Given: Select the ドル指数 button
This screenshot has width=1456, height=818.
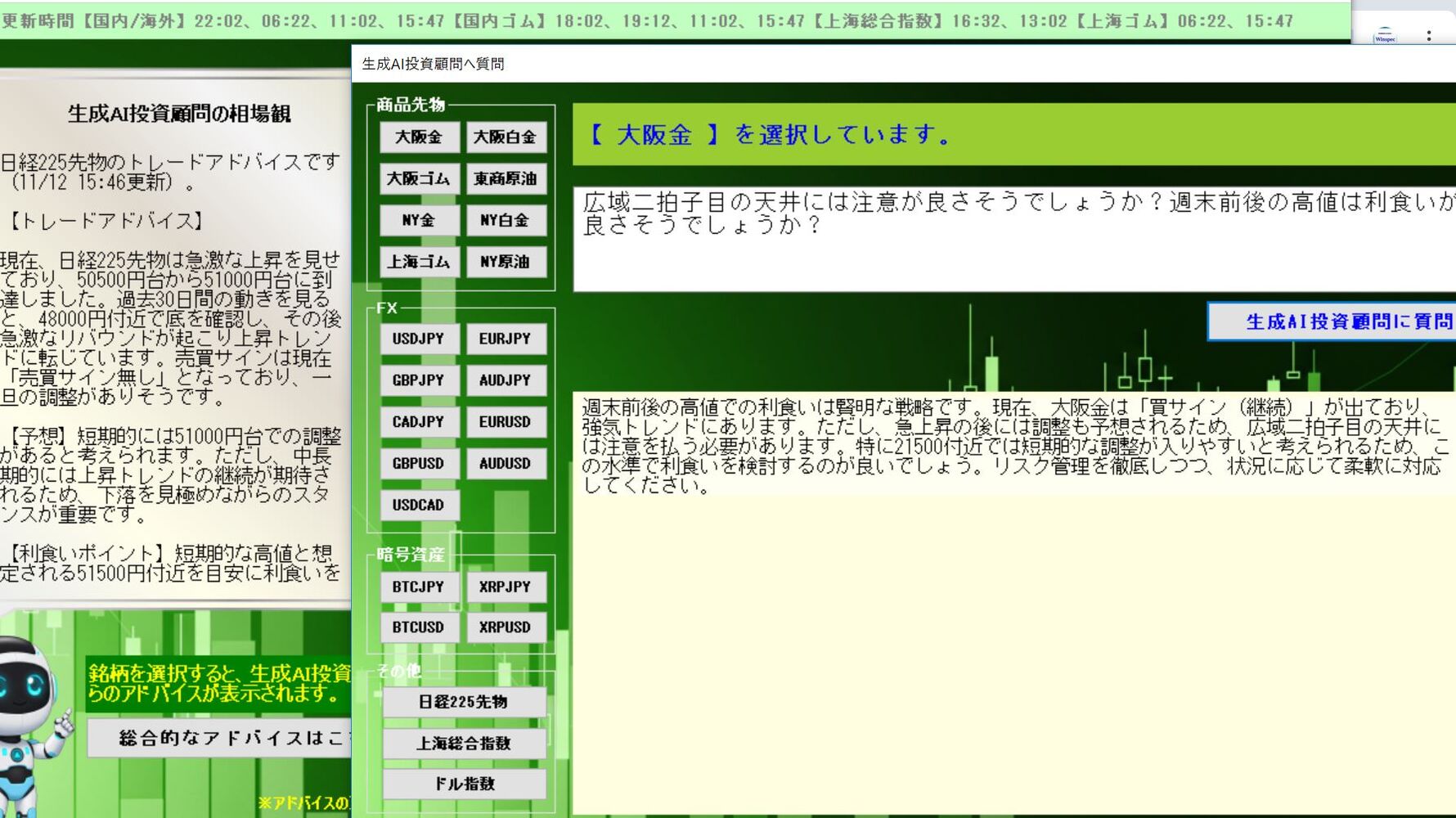Looking at the screenshot, I should pos(464,784).
